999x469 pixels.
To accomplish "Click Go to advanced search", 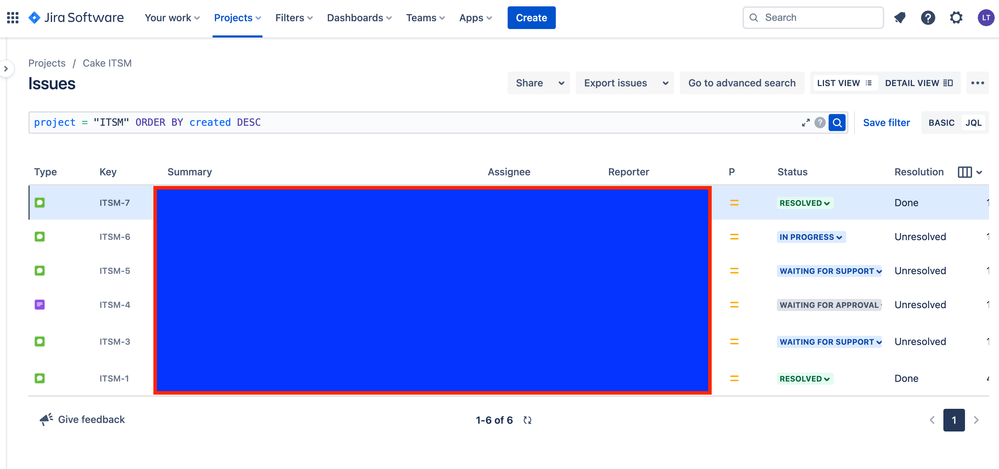I will click(x=742, y=83).
